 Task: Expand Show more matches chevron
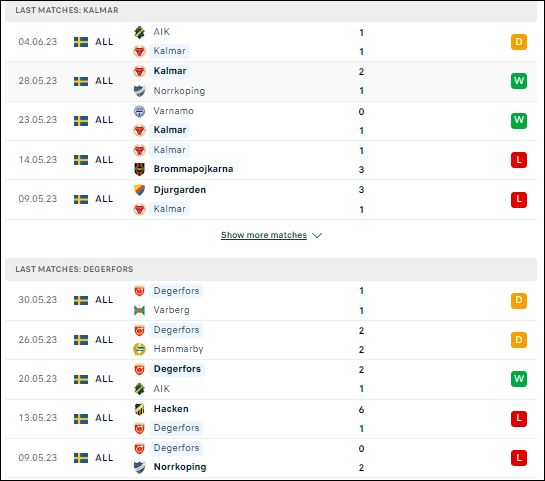pos(317,235)
